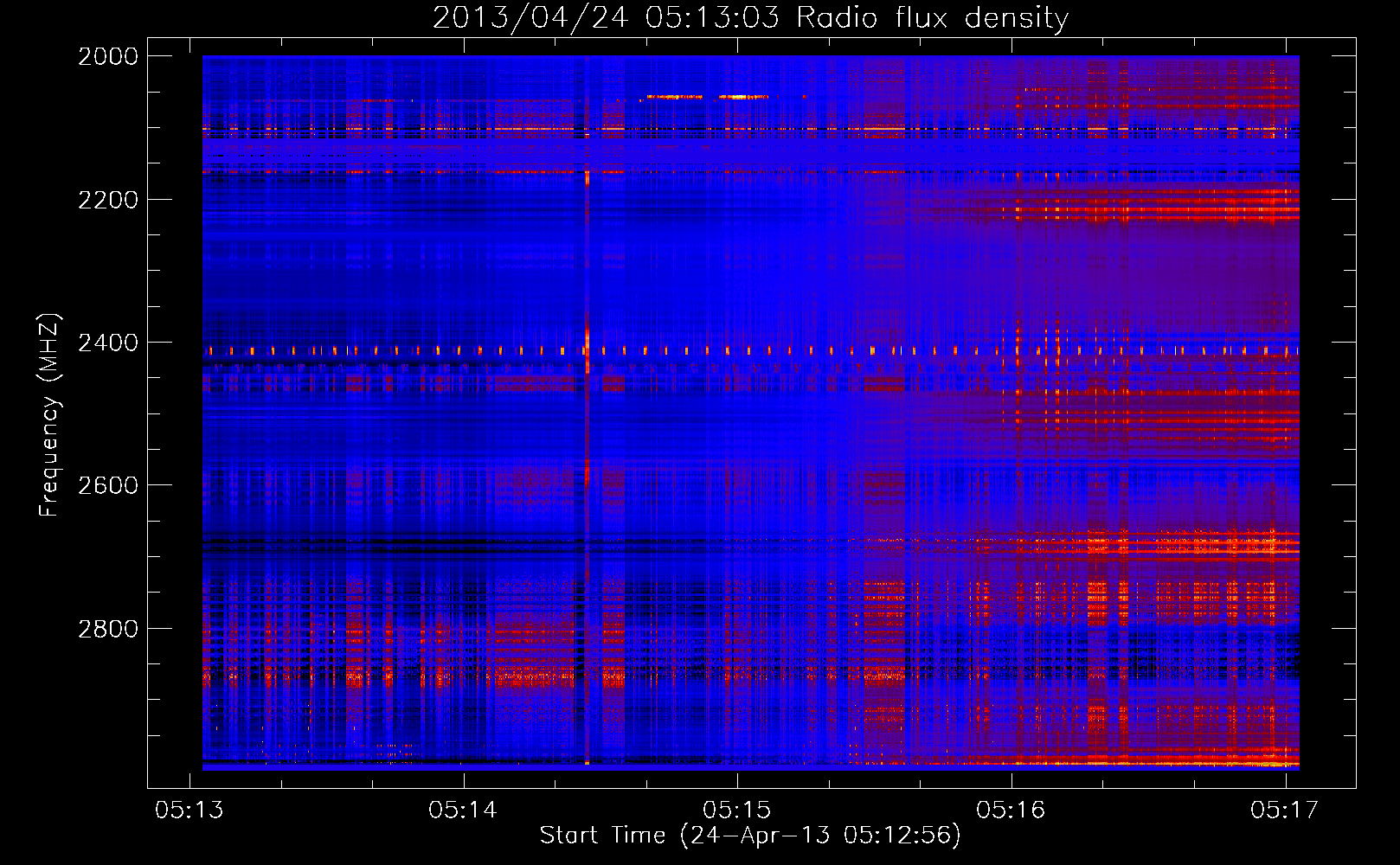
Task: Click the 2200 frequency axis label
Action: point(108,200)
